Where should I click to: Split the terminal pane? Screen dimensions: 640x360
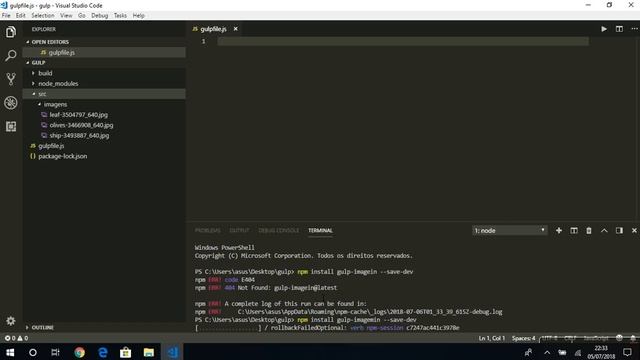click(x=574, y=231)
